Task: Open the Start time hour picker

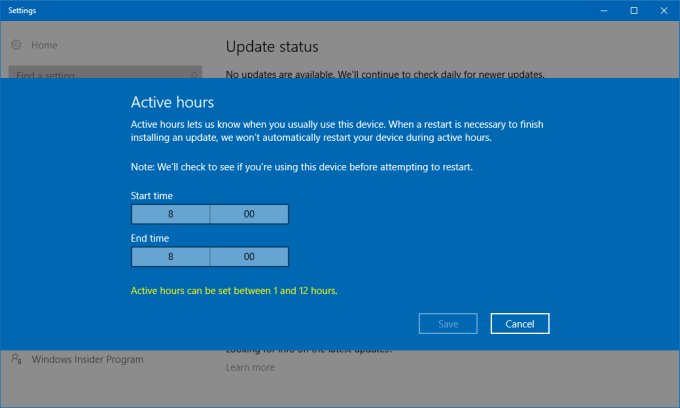Action: click(x=171, y=214)
